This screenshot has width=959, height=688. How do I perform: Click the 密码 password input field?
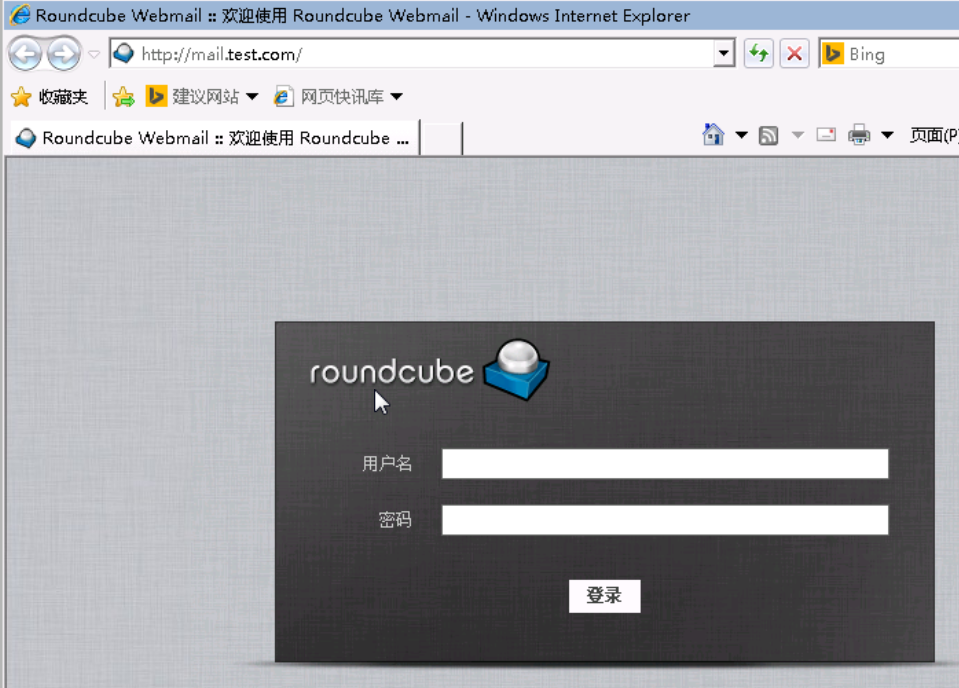[x=665, y=520]
